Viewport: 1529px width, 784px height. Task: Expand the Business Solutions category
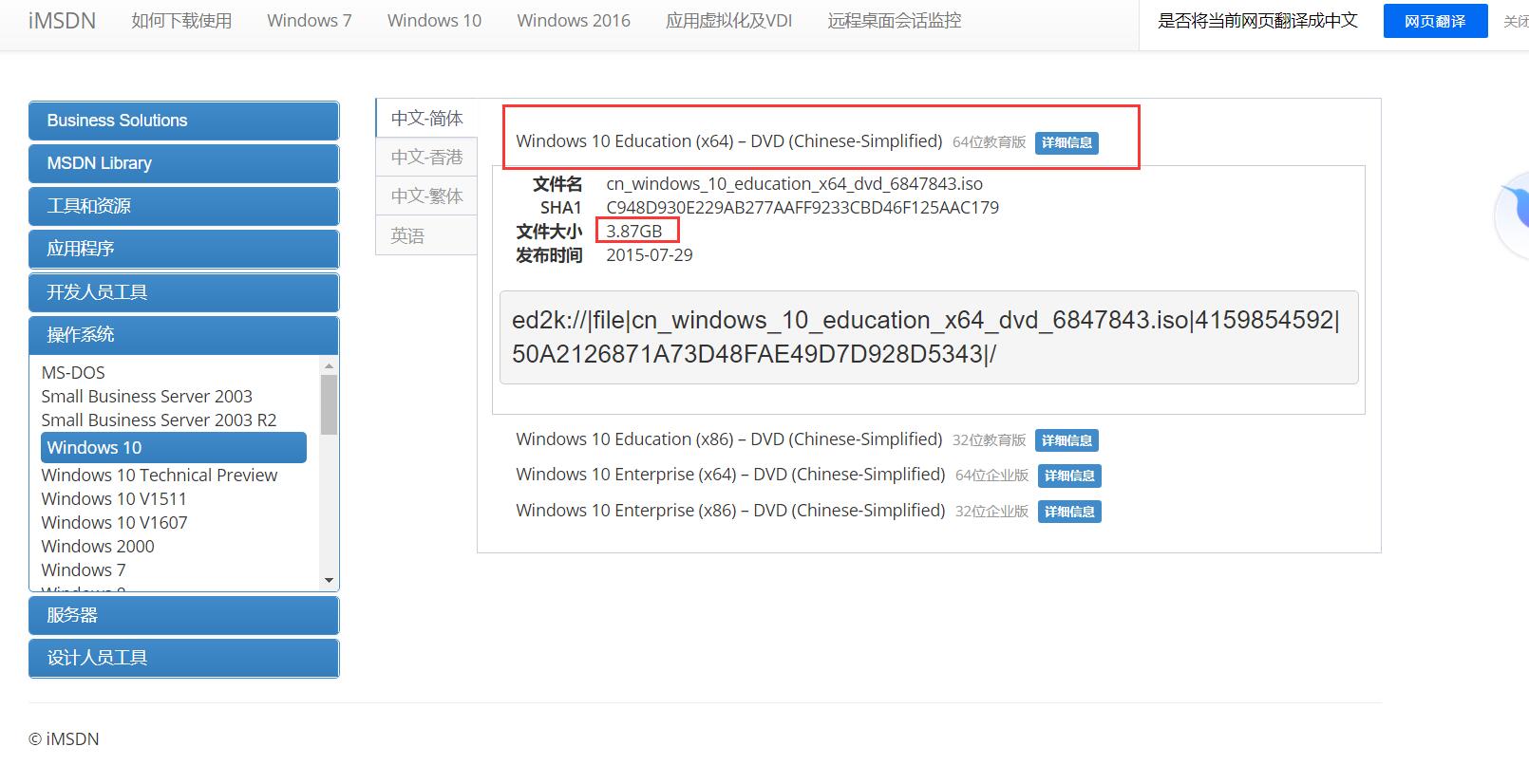tap(184, 121)
